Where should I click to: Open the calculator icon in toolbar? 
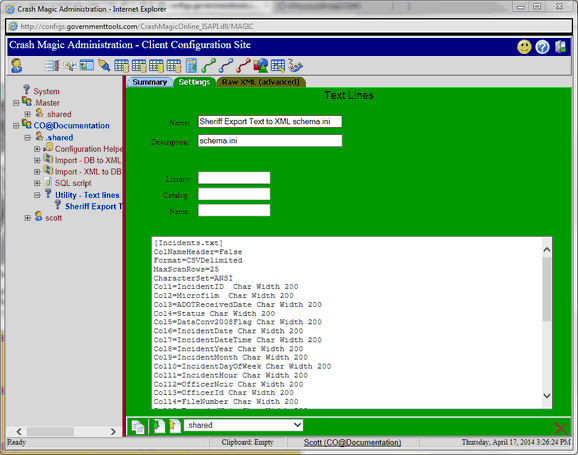coord(191,66)
